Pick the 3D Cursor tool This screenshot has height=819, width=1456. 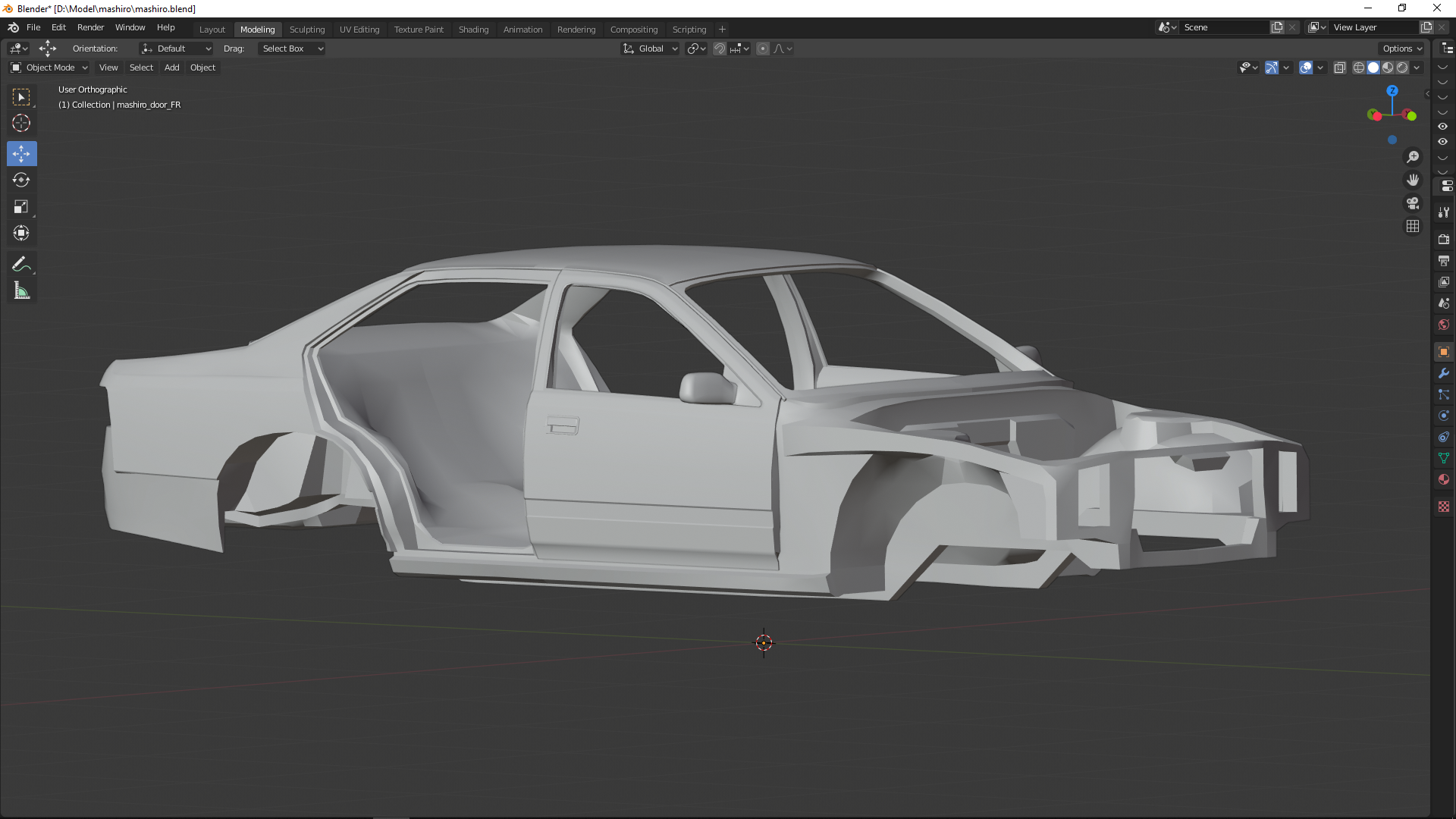tap(21, 124)
